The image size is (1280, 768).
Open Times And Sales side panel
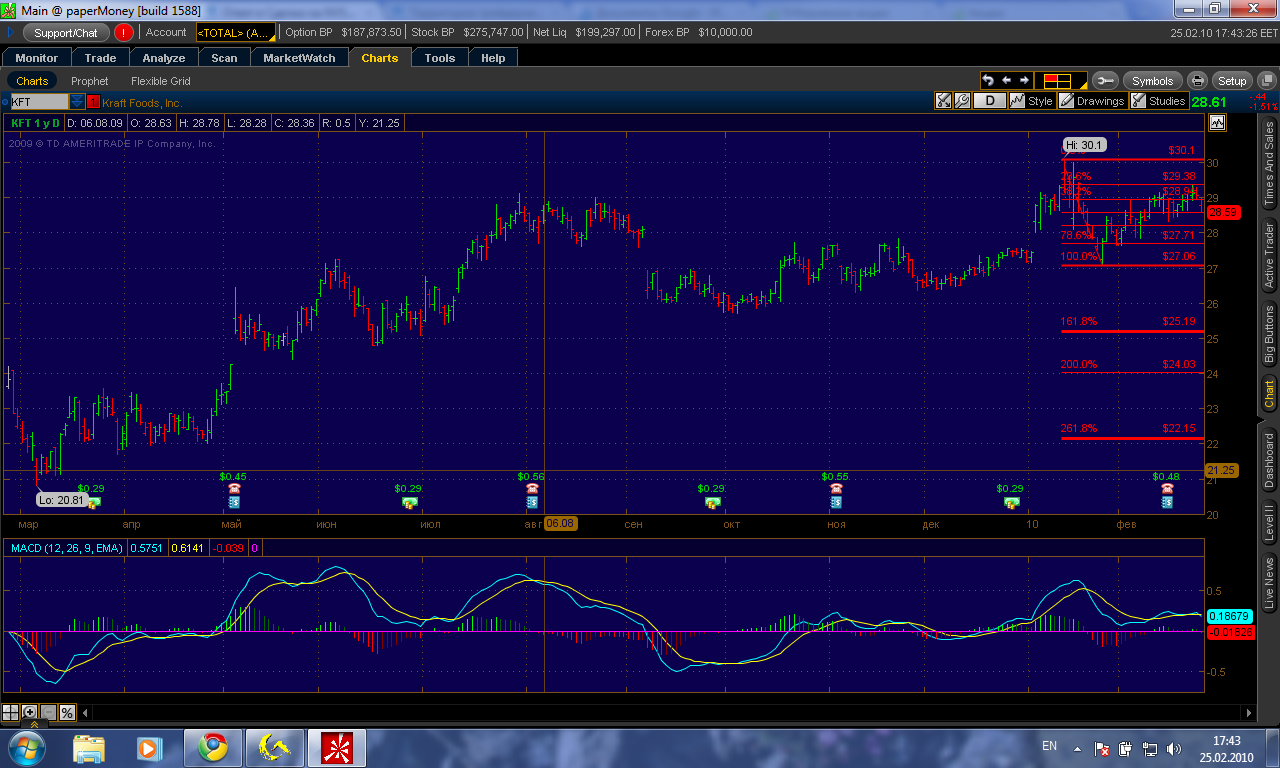coord(1269,163)
